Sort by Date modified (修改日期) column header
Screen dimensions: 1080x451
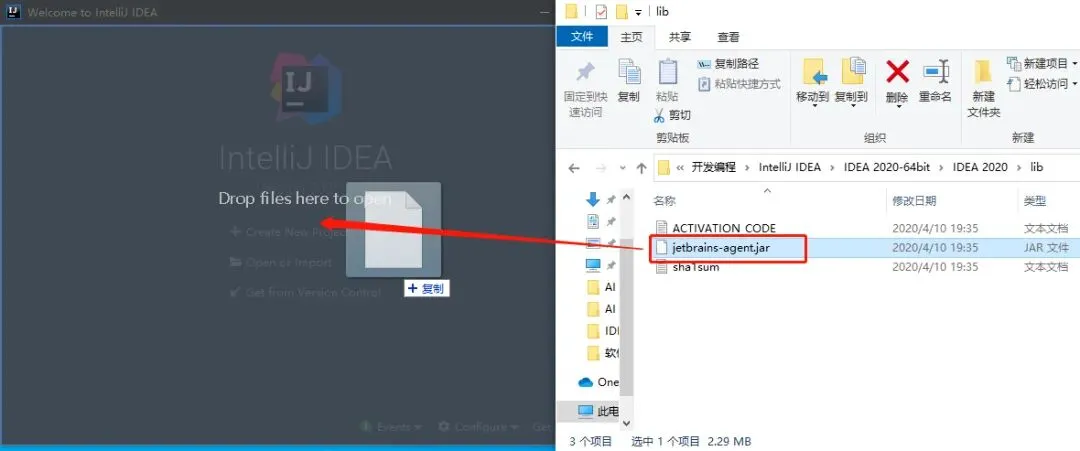[x=914, y=200]
